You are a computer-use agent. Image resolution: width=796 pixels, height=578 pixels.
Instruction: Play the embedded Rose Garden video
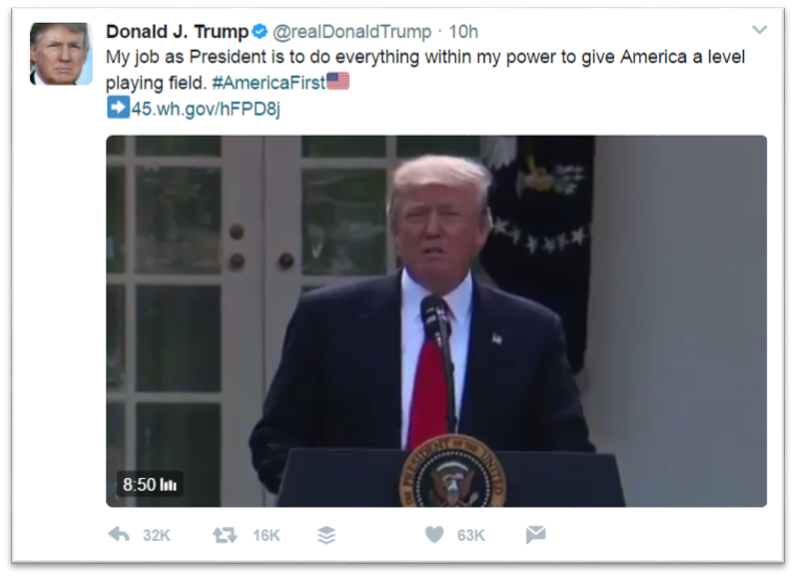tap(436, 321)
